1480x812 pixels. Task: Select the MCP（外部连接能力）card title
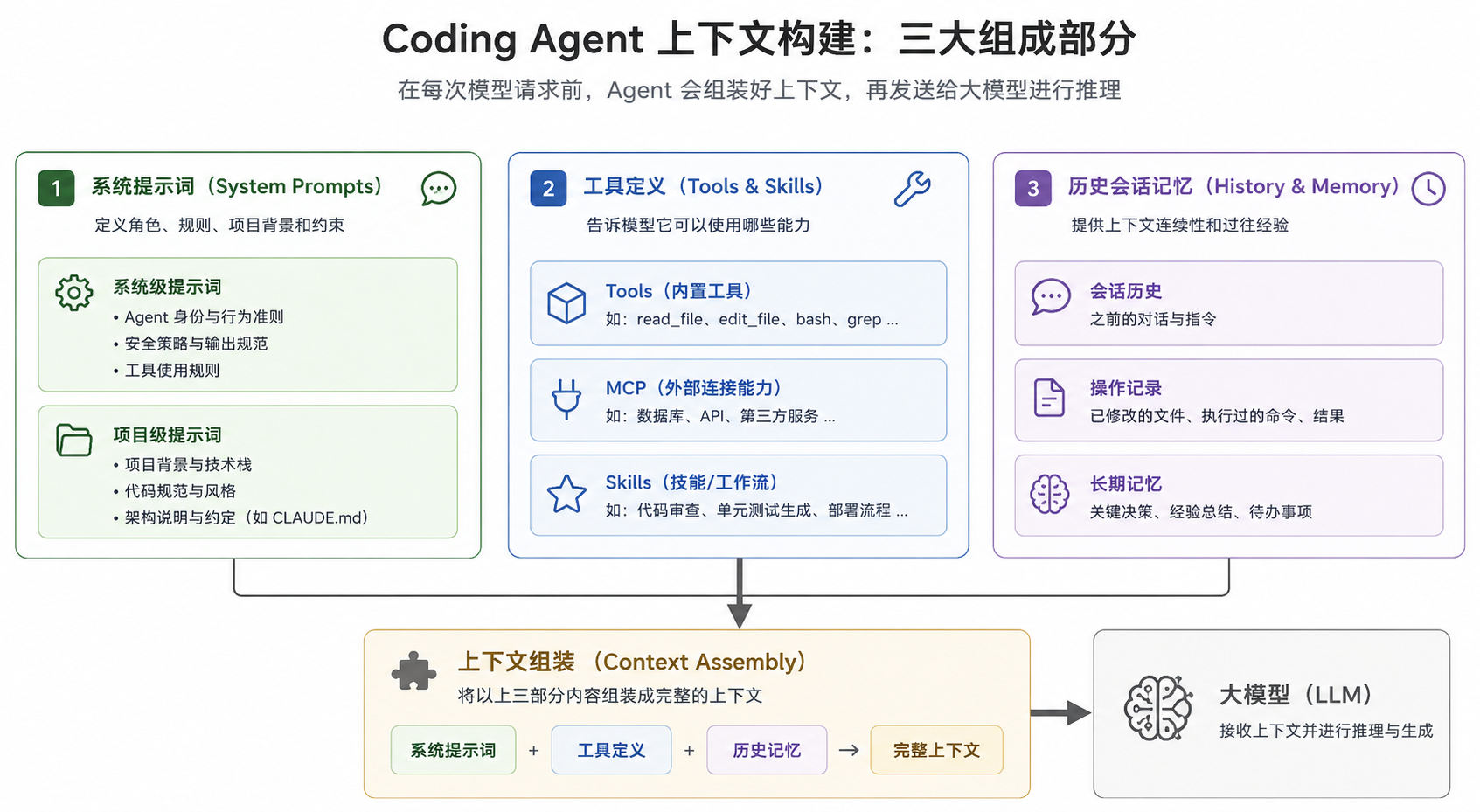[x=693, y=388]
